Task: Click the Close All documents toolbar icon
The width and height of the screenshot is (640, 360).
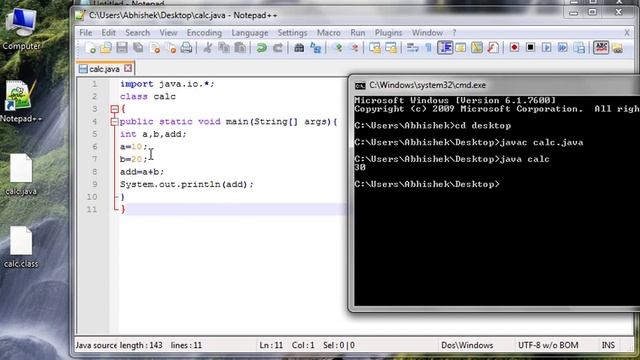Action: click(171, 48)
